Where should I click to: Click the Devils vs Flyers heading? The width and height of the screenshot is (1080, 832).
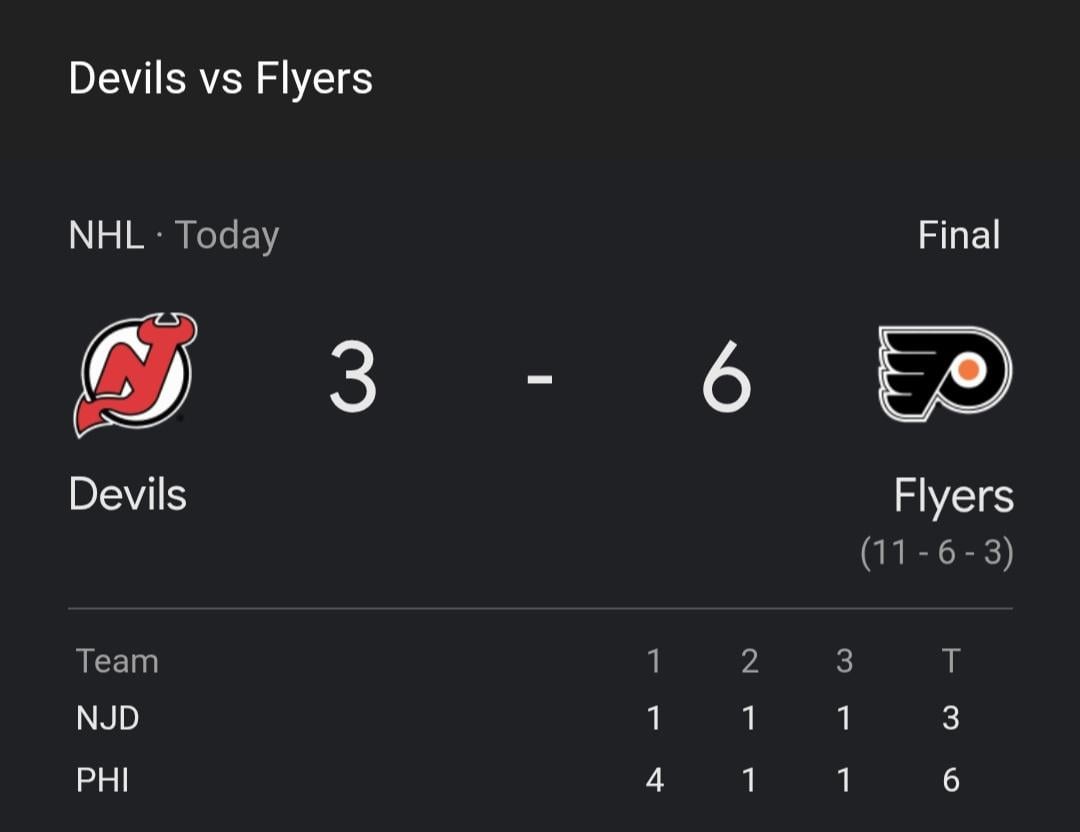click(220, 79)
